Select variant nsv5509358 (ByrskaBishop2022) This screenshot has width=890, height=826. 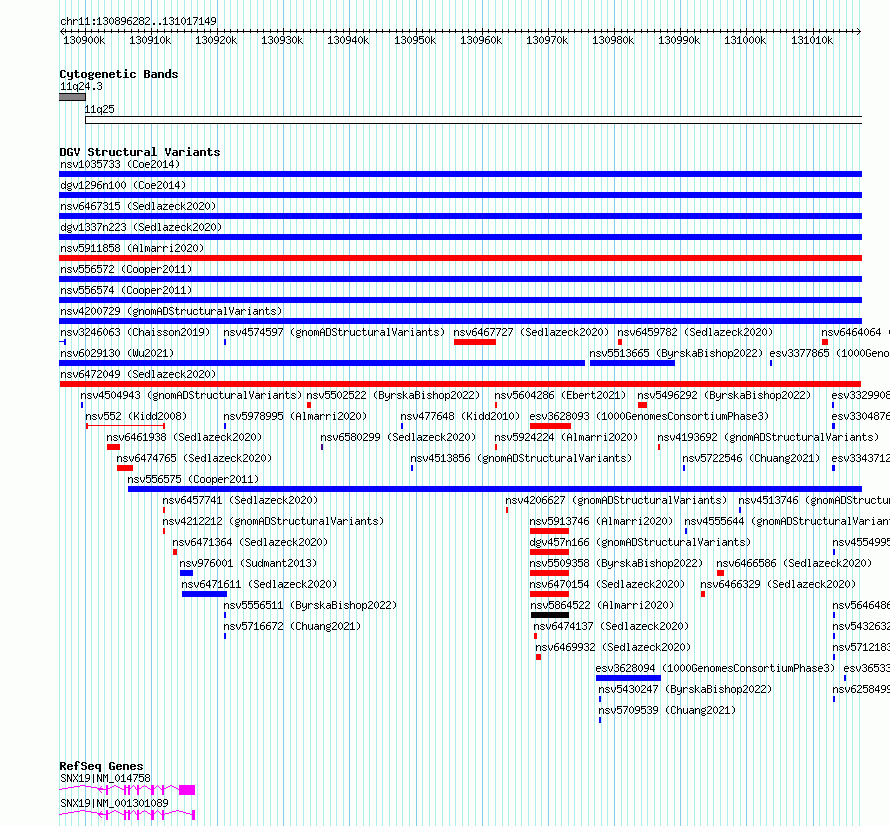549,573
